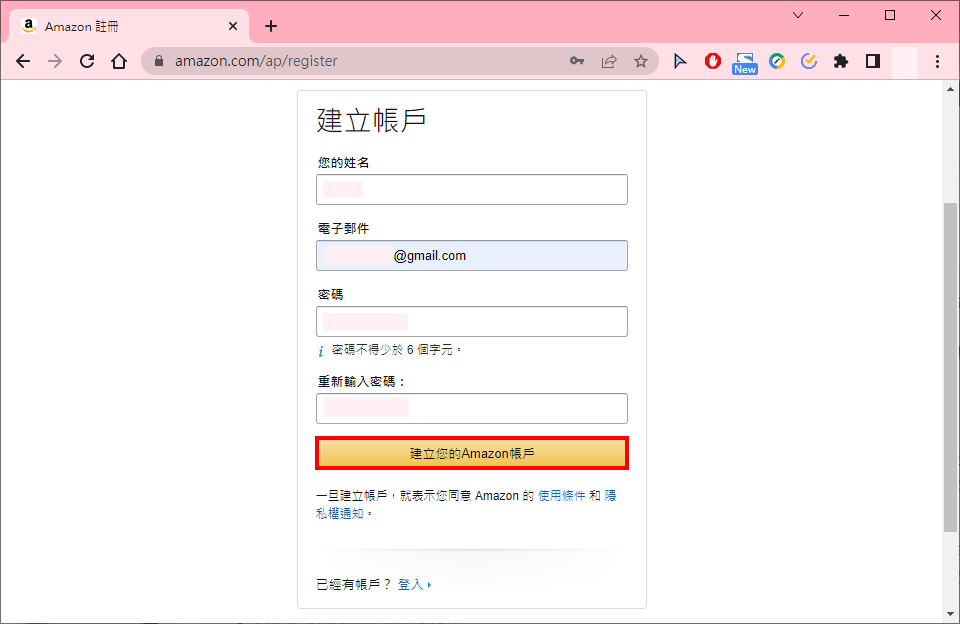Click the address bar URL amazon.com/ap/register
960x624 pixels.
pyautogui.click(x=256, y=61)
